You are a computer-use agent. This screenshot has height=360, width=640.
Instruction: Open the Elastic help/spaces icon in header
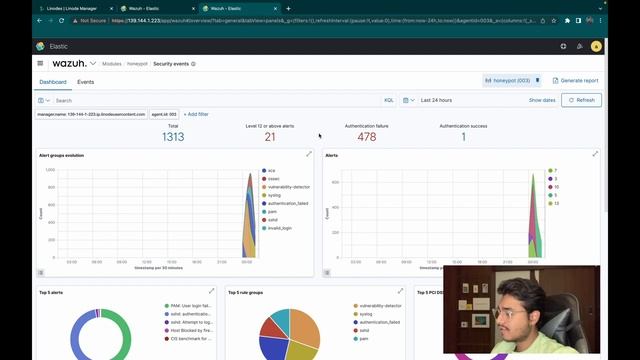[x=563, y=47]
